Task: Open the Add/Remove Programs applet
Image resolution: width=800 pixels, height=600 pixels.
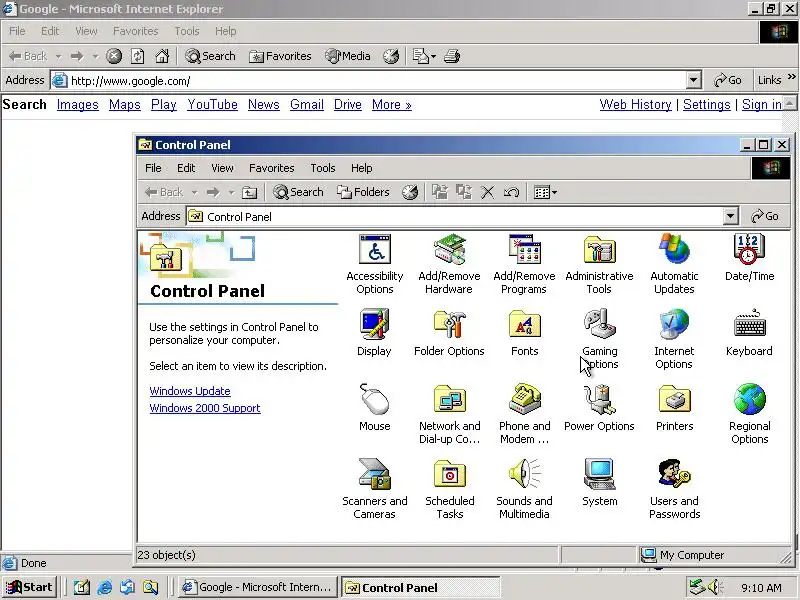Action: tap(524, 264)
